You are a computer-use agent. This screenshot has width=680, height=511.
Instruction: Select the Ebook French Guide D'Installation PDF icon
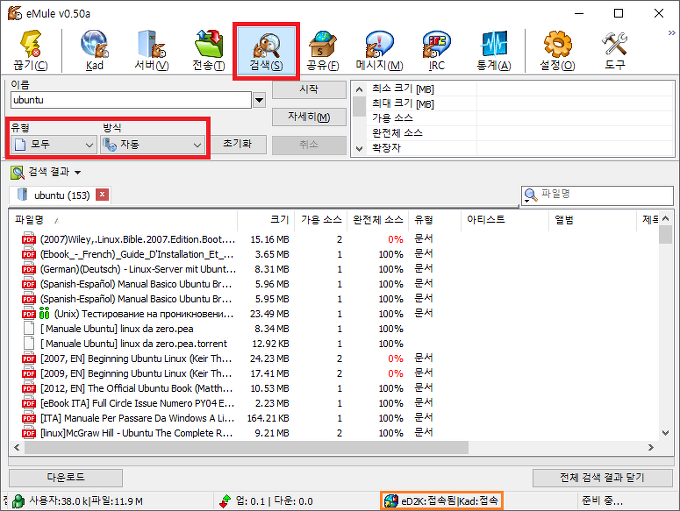(29, 254)
